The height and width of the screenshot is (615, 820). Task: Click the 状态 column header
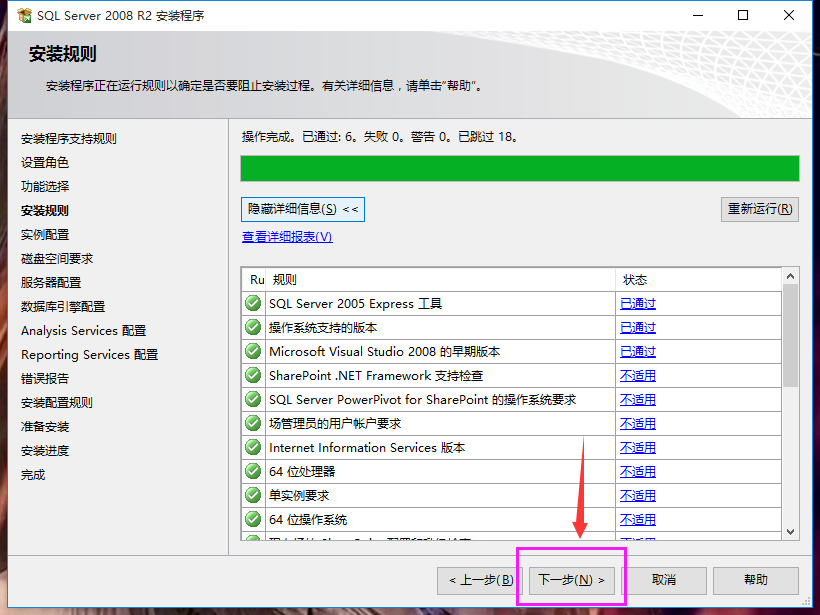click(x=699, y=280)
